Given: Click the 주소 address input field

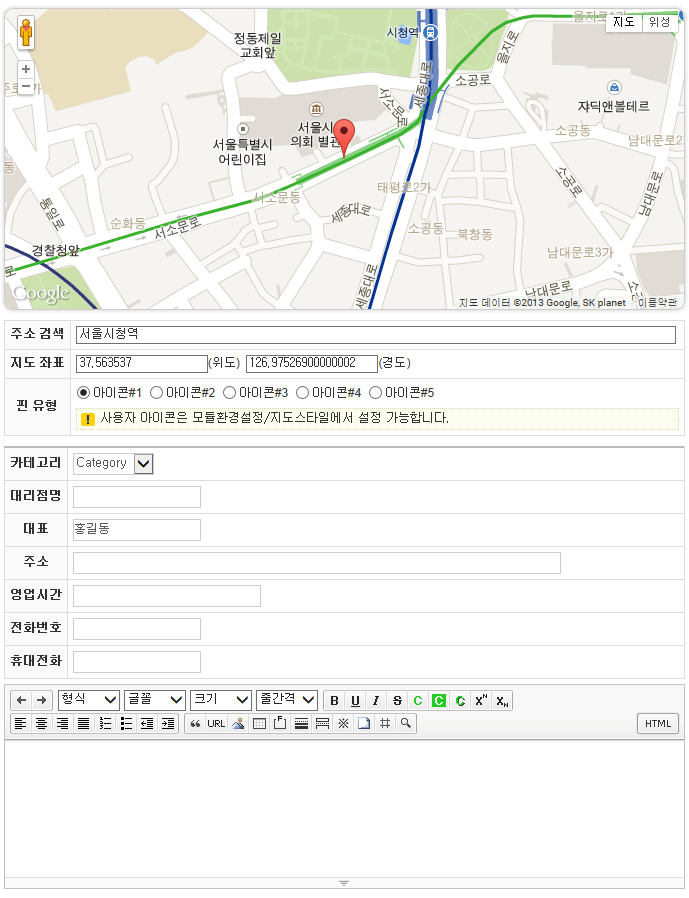Looking at the screenshot, I should point(317,563).
